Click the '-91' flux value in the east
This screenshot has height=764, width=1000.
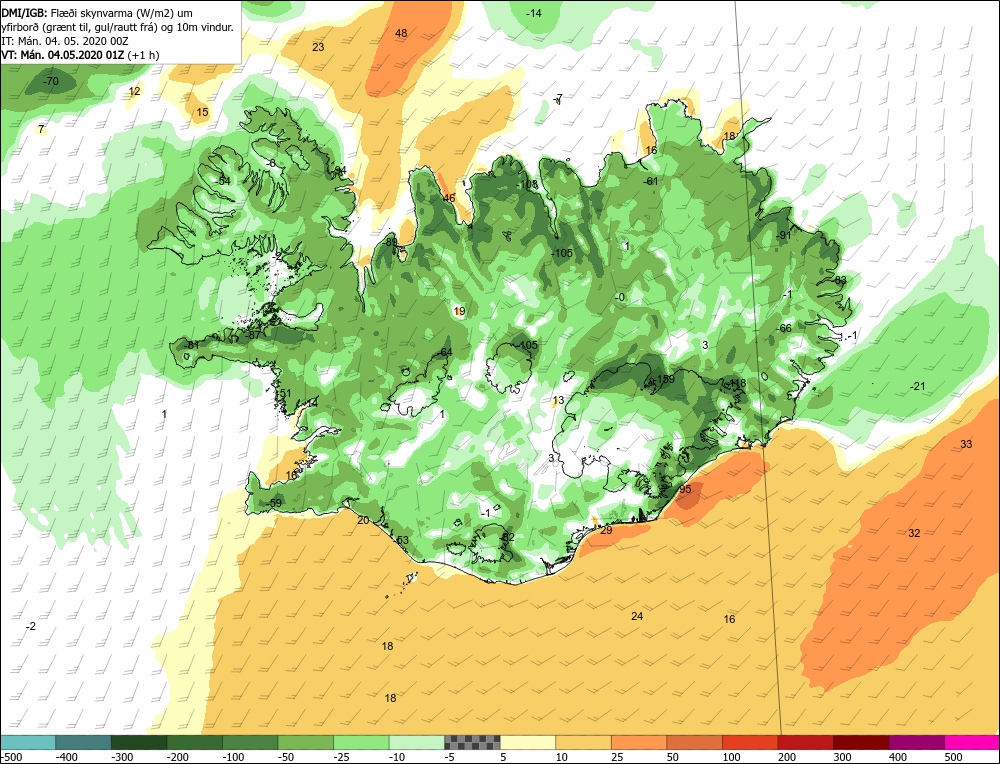(783, 235)
